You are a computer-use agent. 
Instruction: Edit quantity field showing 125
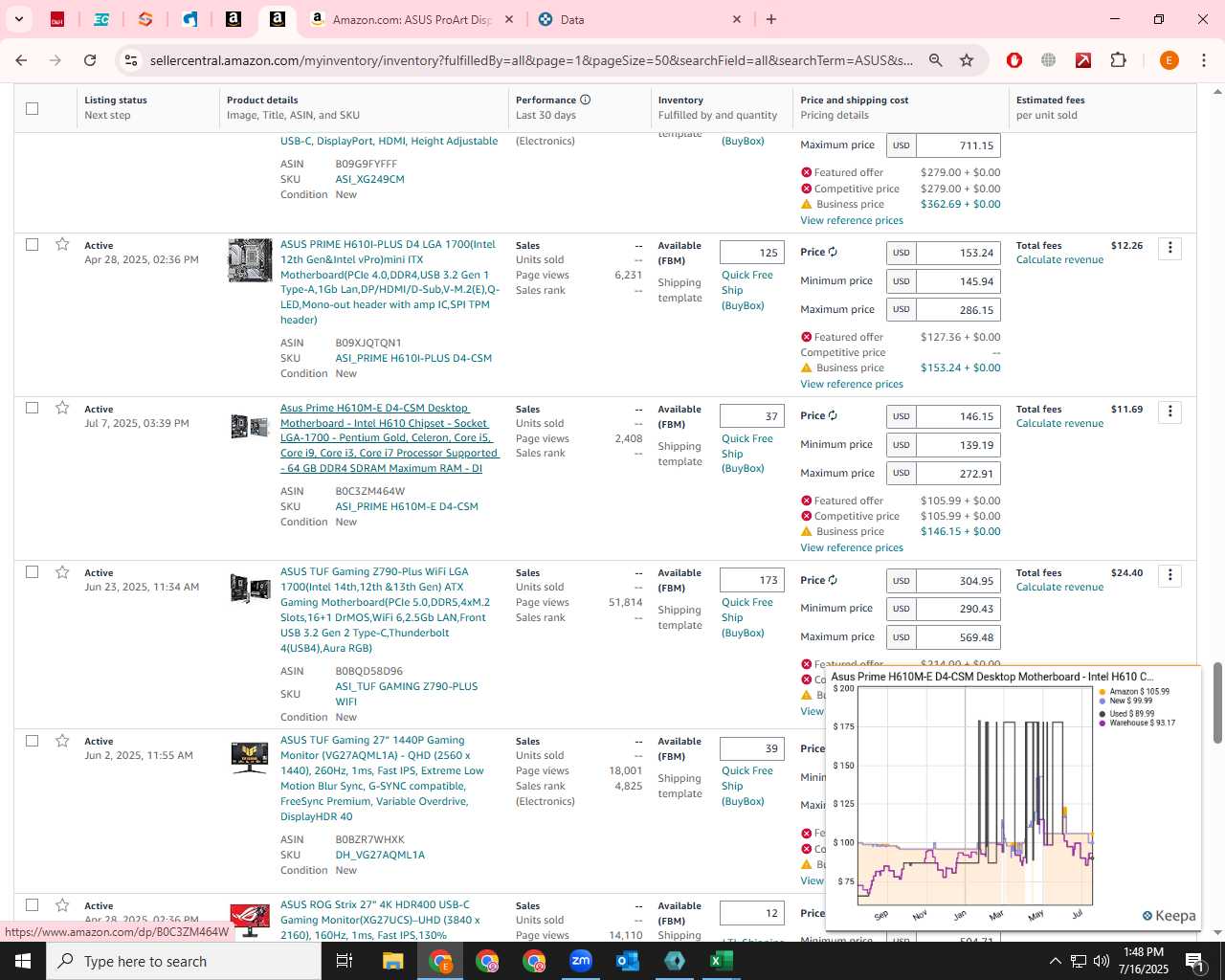pos(752,253)
